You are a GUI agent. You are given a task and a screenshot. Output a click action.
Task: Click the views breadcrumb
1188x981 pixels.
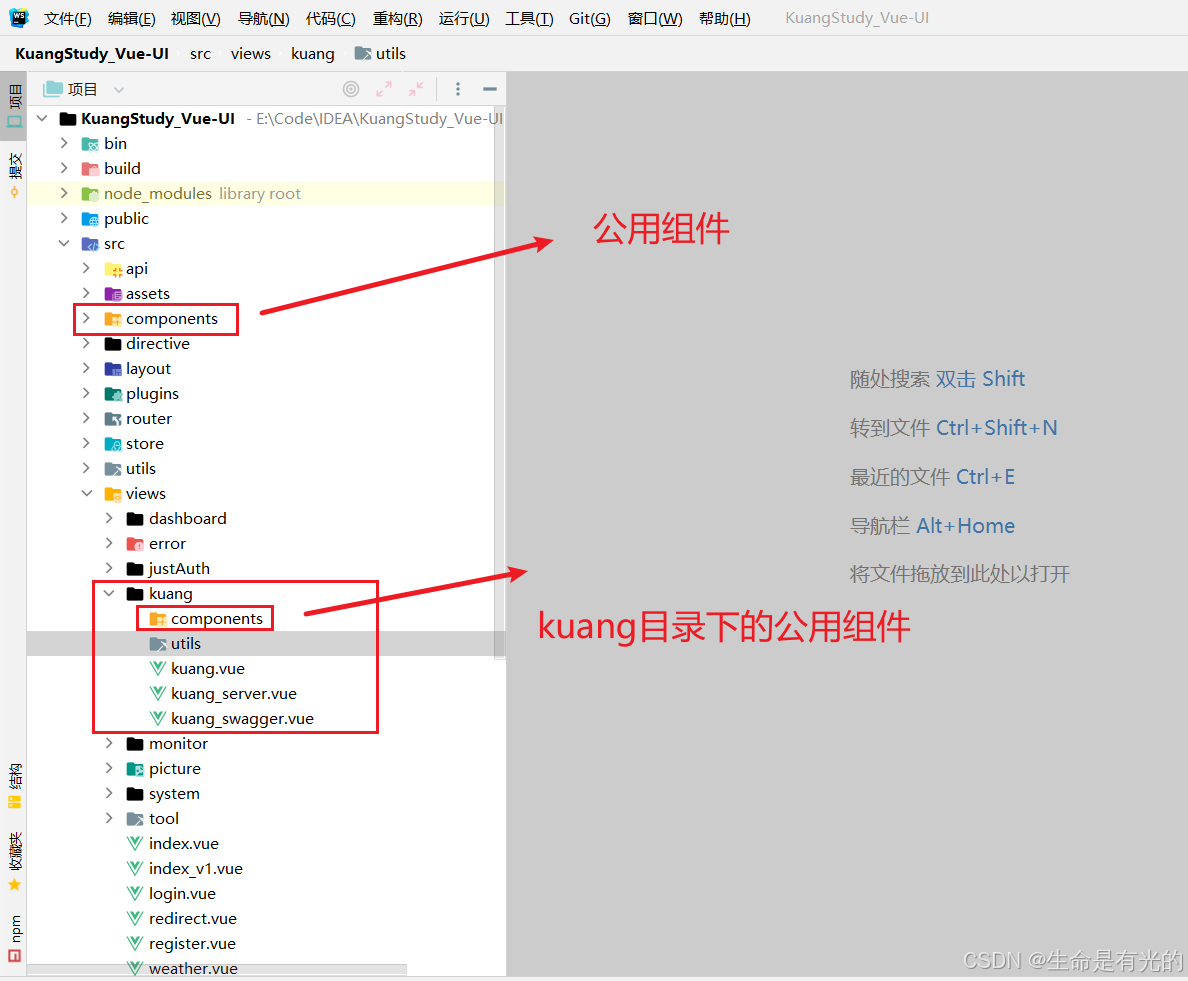coord(251,54)
